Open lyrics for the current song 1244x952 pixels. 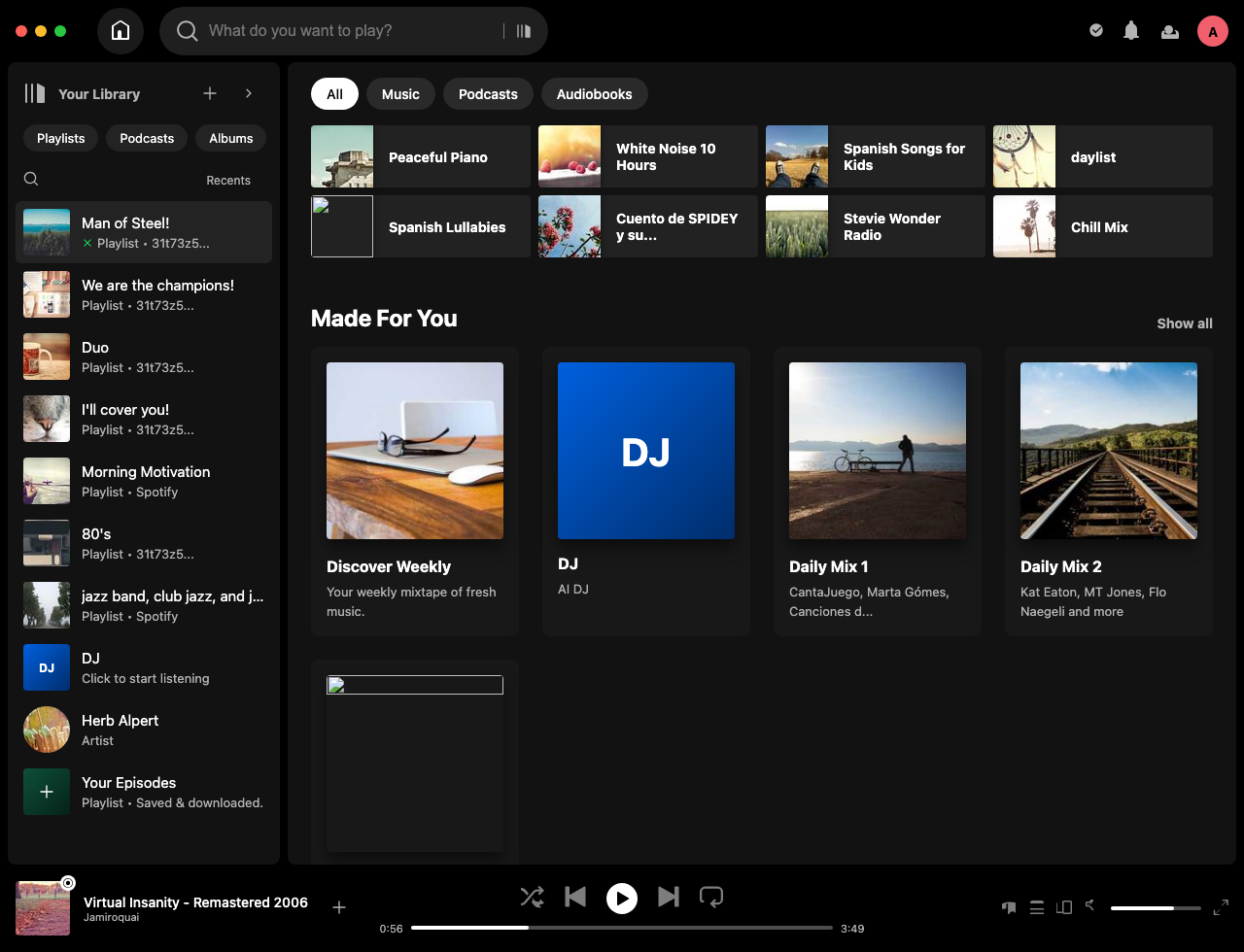(x=1008, y=907)
